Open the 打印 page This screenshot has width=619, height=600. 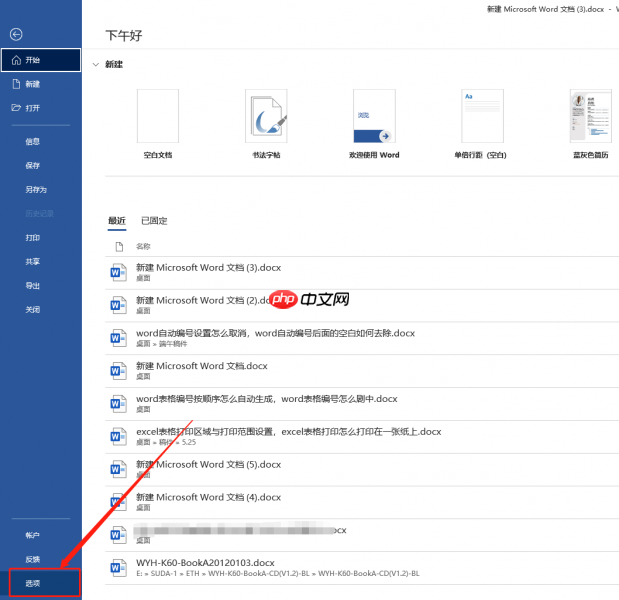[x=32, y=238]
